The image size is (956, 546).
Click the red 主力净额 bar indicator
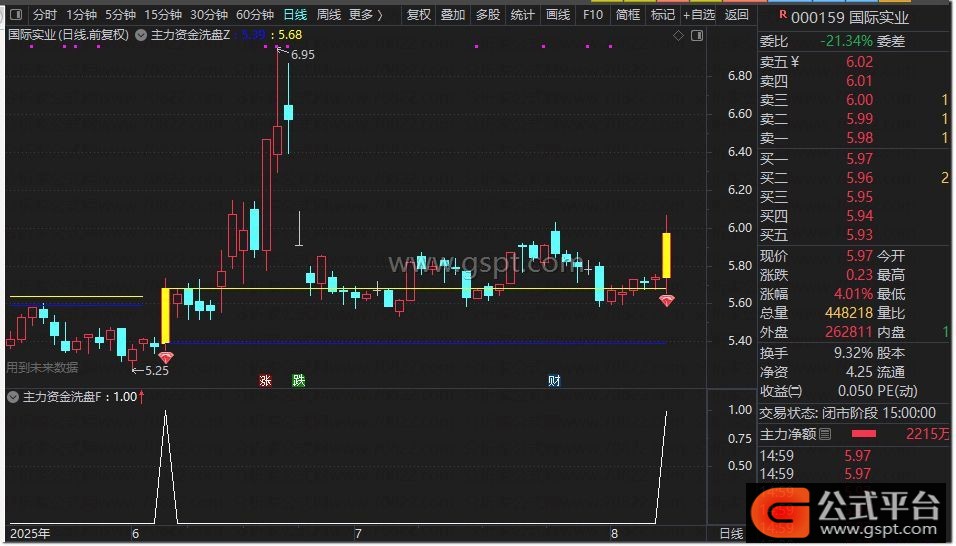(x=863, y=435)
